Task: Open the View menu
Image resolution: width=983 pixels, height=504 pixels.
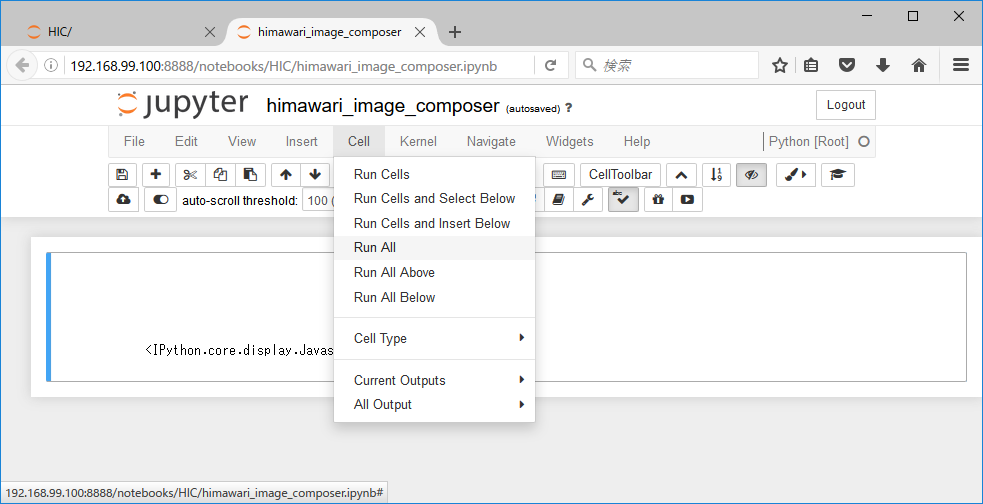Action: [241, 142]
